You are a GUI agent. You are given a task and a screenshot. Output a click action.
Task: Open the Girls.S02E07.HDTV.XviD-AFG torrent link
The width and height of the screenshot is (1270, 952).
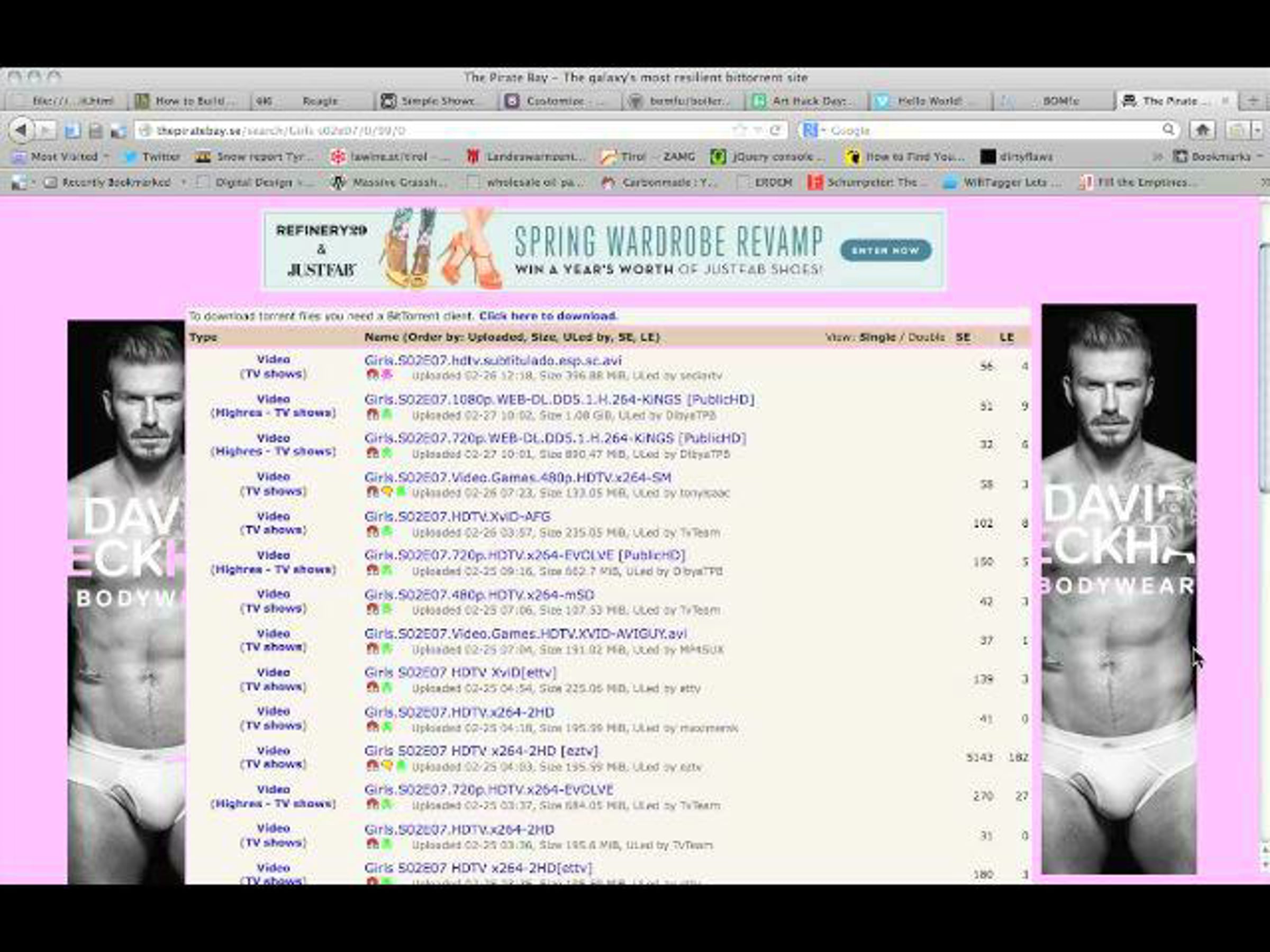(x=457, y=516)
